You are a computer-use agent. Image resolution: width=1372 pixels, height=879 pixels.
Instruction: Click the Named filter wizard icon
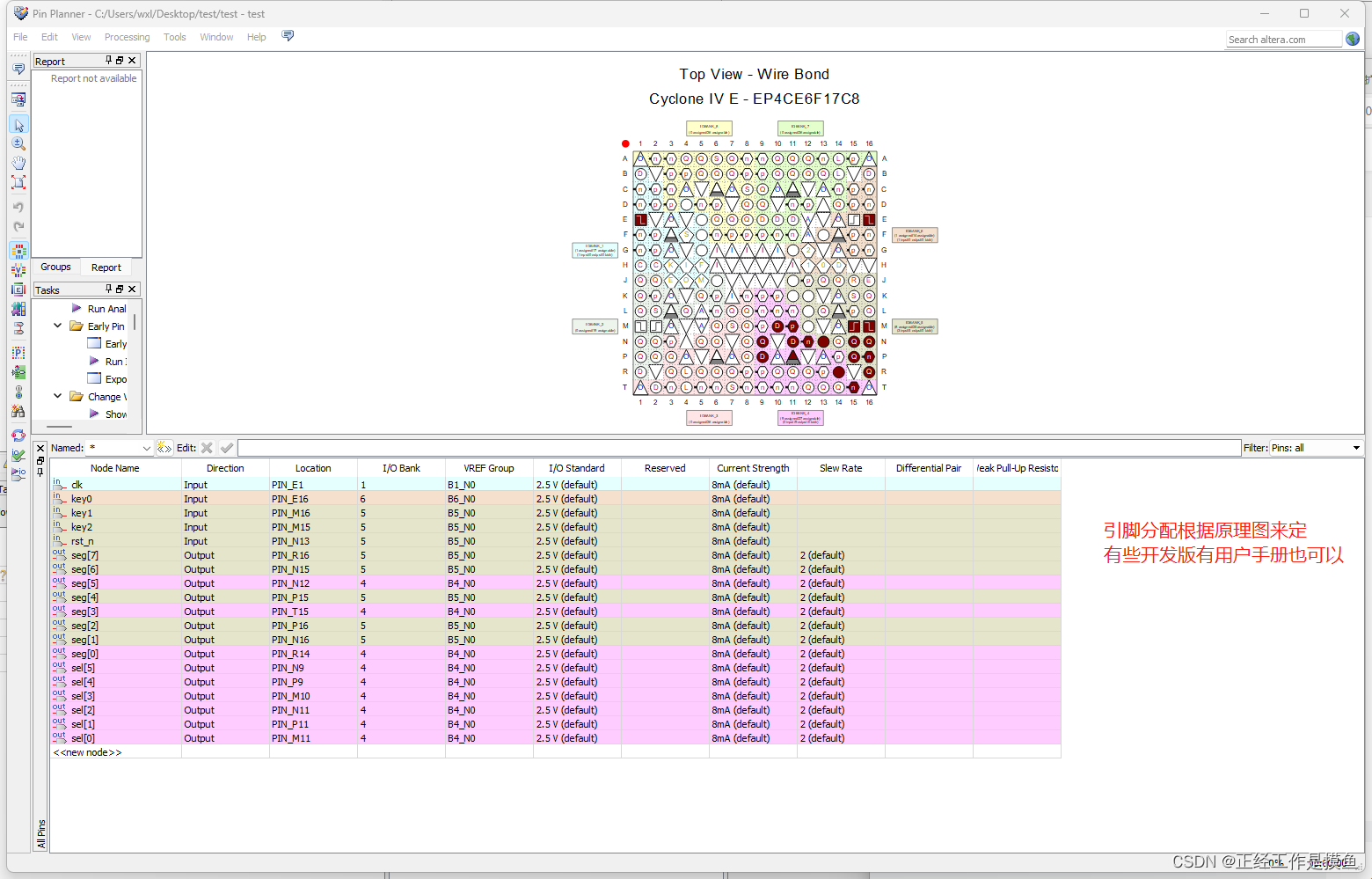click(x=164, y=448)
